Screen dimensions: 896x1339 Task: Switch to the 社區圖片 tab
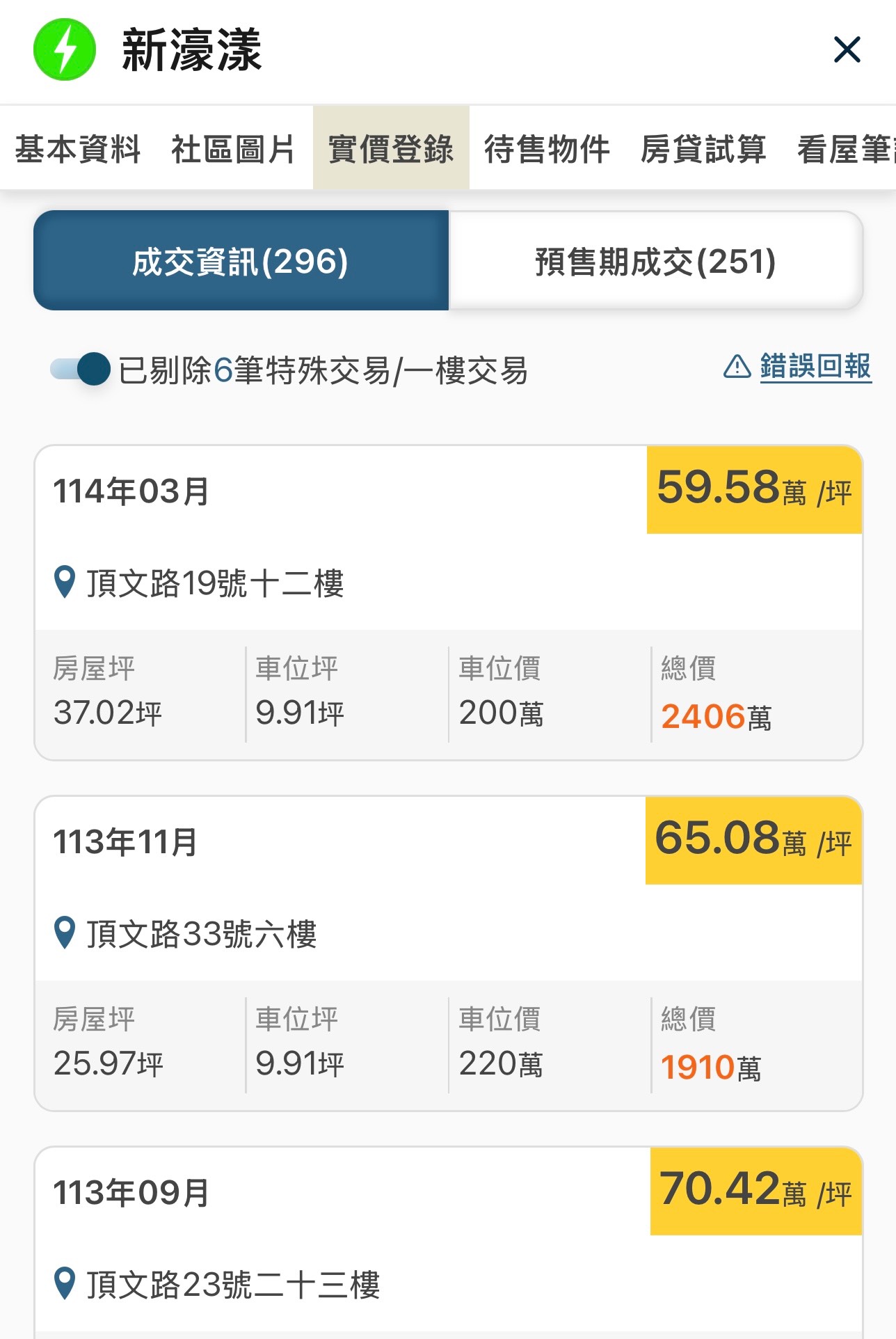[x=234, y=149]
